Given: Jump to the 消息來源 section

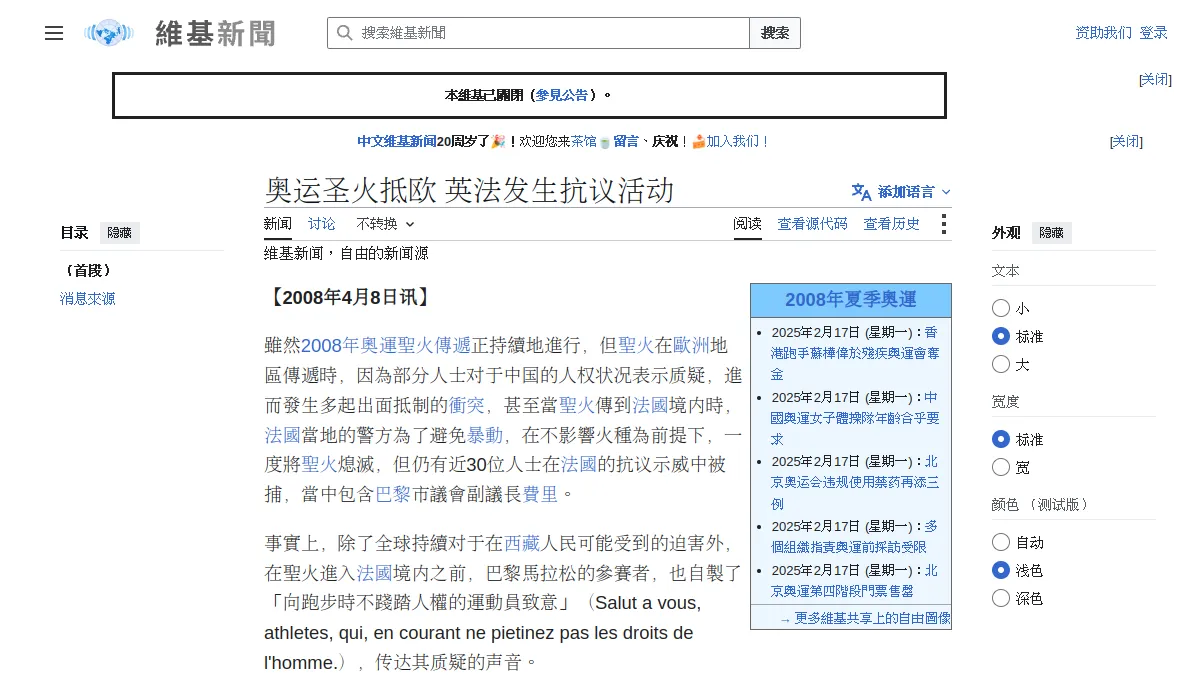Looking at the screenshot, I should pos(88,299).
